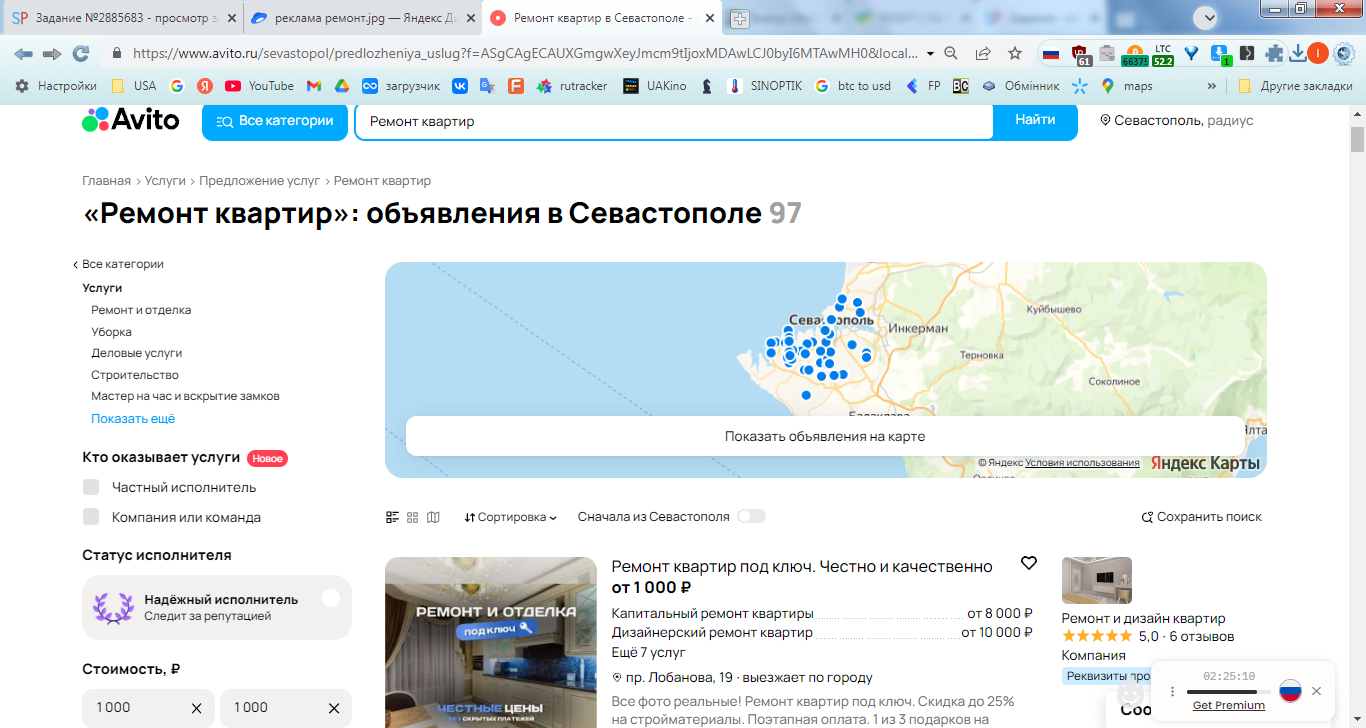Switch to grid view layout icon

(x=413, y=517)
